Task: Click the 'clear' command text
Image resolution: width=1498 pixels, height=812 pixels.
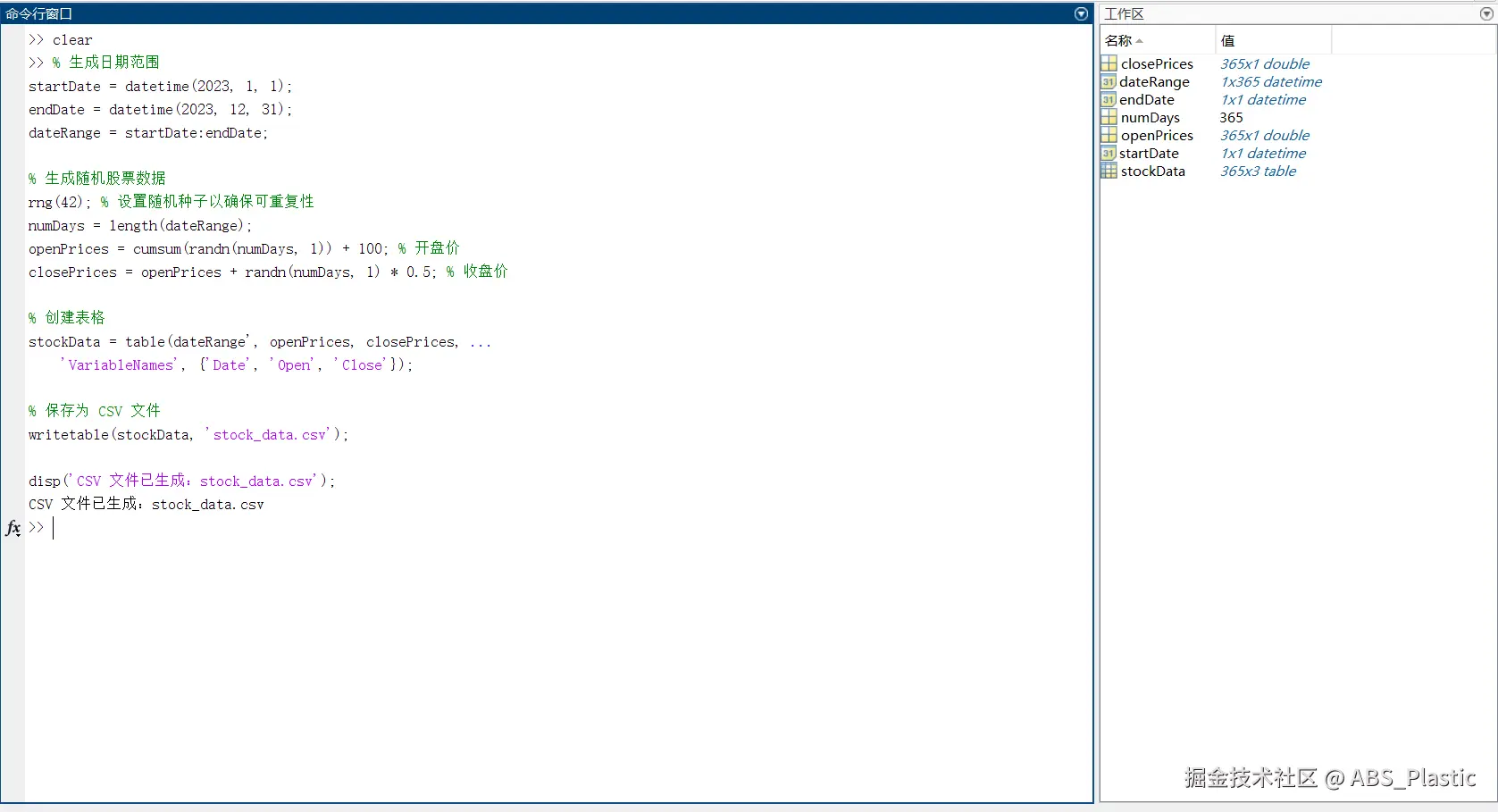Action: pyautogui.click(x=72, y=40)
